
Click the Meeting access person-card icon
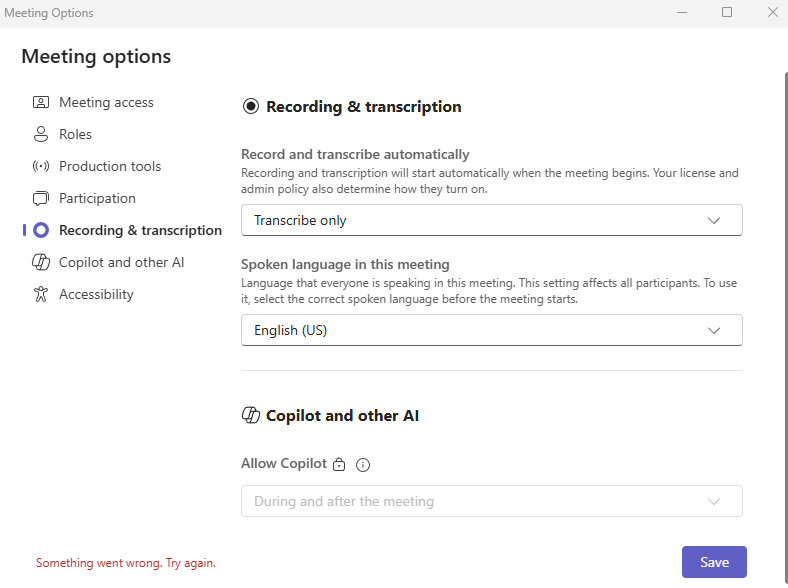[x=41, y=103]
